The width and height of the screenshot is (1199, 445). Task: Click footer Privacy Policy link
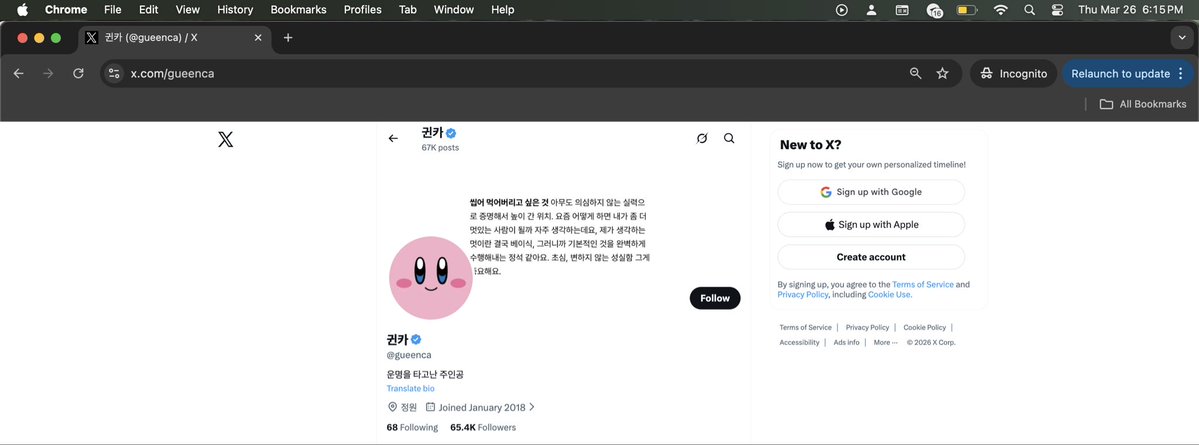tap(867, 327)
